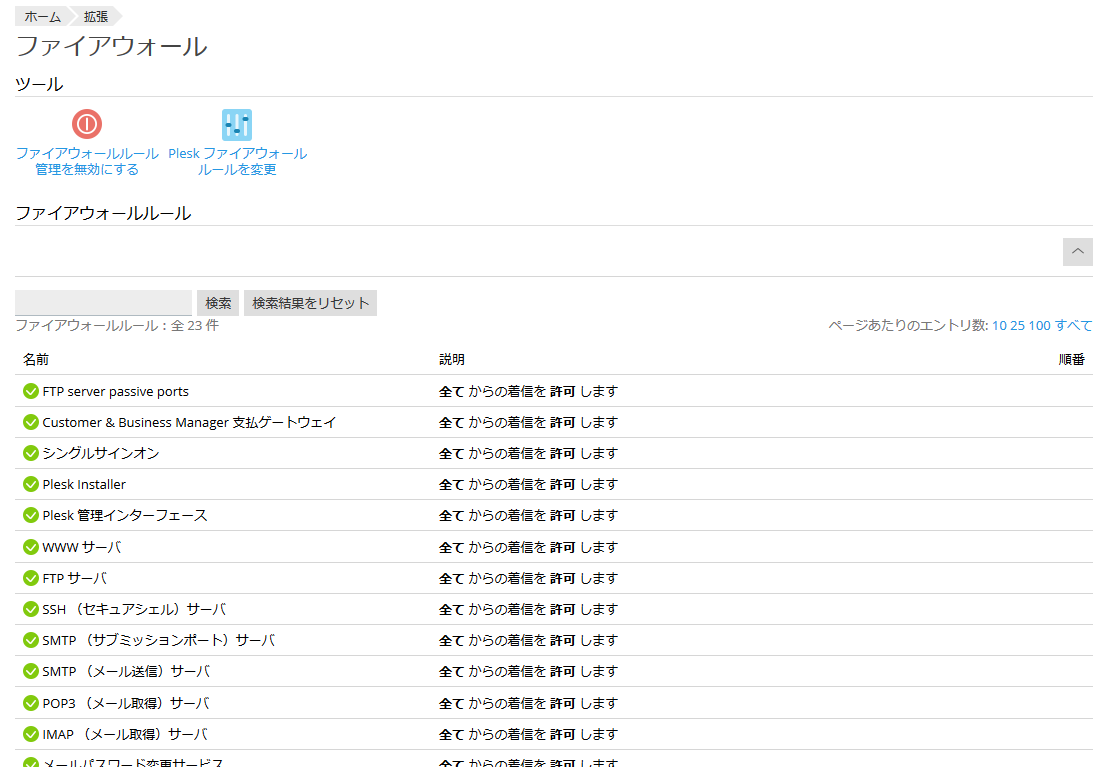Viewport: 1103px width, 767px height.
Task: Click green check icon for WWW サーバ
Action: 31,547
